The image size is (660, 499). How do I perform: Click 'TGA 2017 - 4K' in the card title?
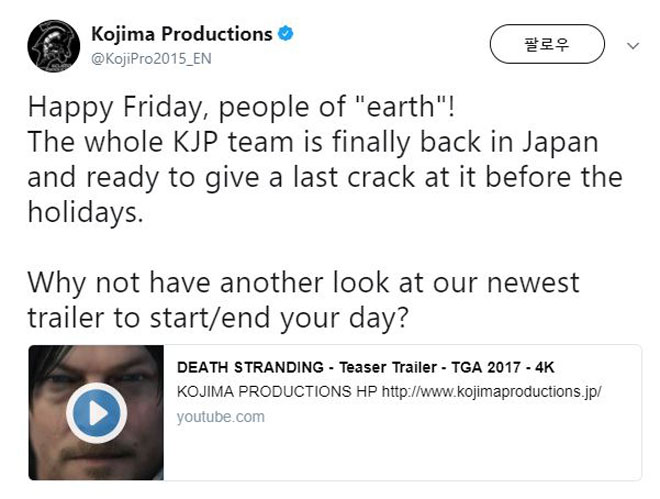point(503,367)
